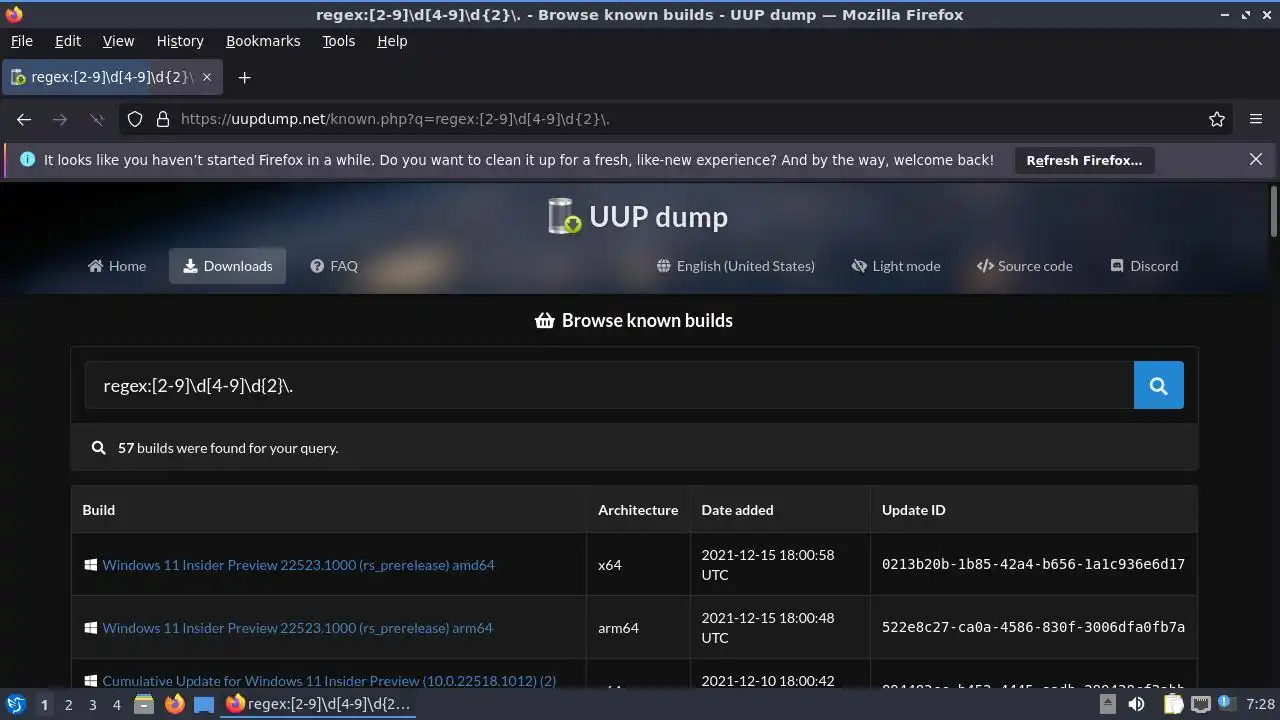Open the taskbar volume speaker icon
The height and width of the screenshot is (720, 1280).
(1136, 704)
